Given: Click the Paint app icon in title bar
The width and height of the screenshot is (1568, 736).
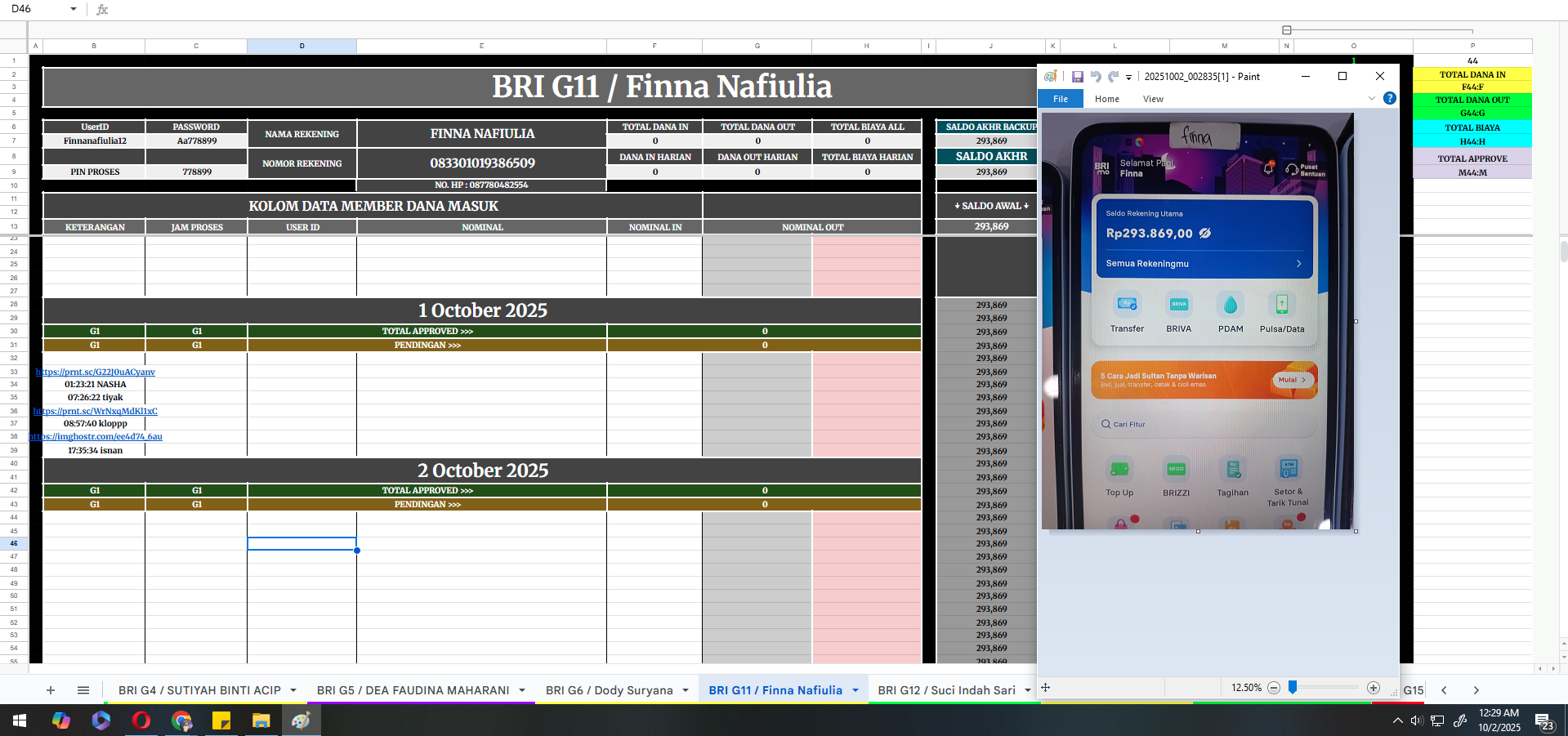Looking at the screenshot, I should click(x=1051, y=76).
